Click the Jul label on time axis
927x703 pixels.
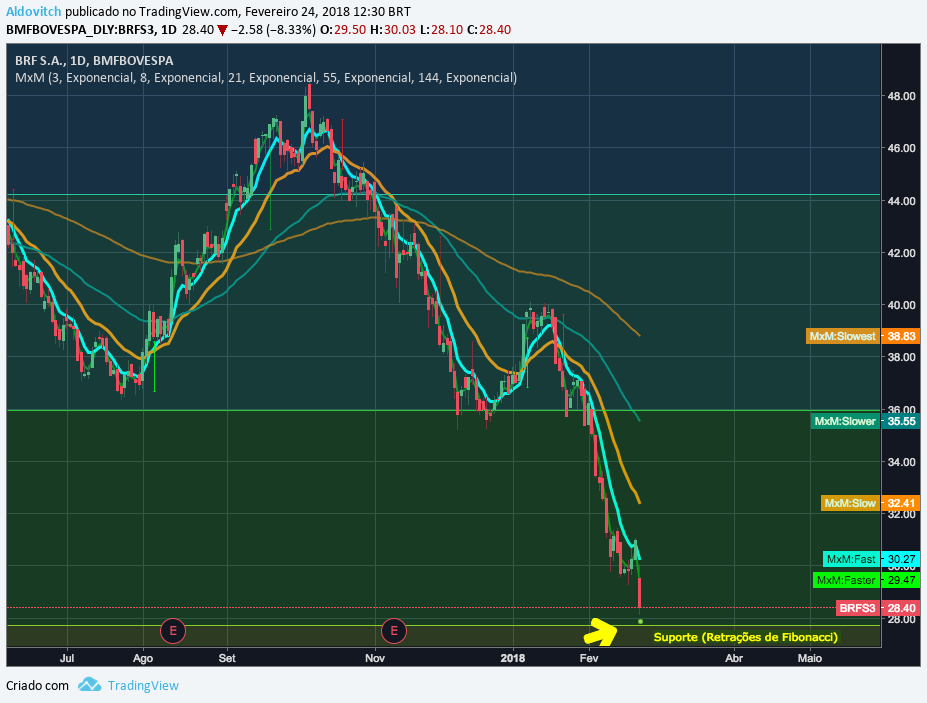(x=67, y=657)
